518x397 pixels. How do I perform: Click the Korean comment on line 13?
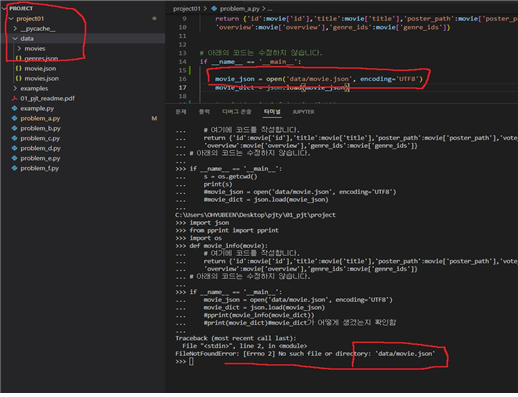coord(261,53)
